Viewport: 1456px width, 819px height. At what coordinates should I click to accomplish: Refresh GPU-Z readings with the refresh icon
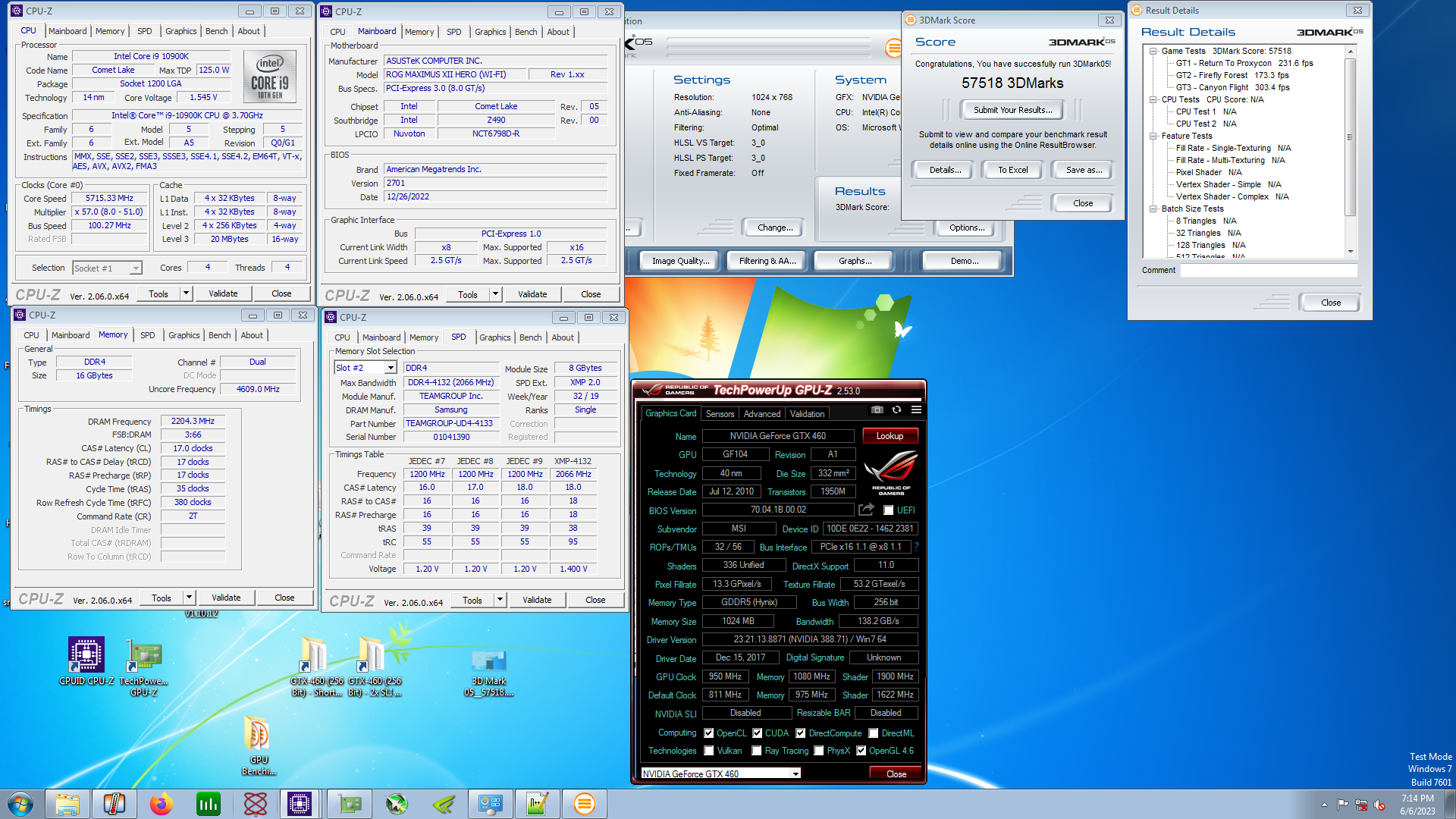(896, 409)
